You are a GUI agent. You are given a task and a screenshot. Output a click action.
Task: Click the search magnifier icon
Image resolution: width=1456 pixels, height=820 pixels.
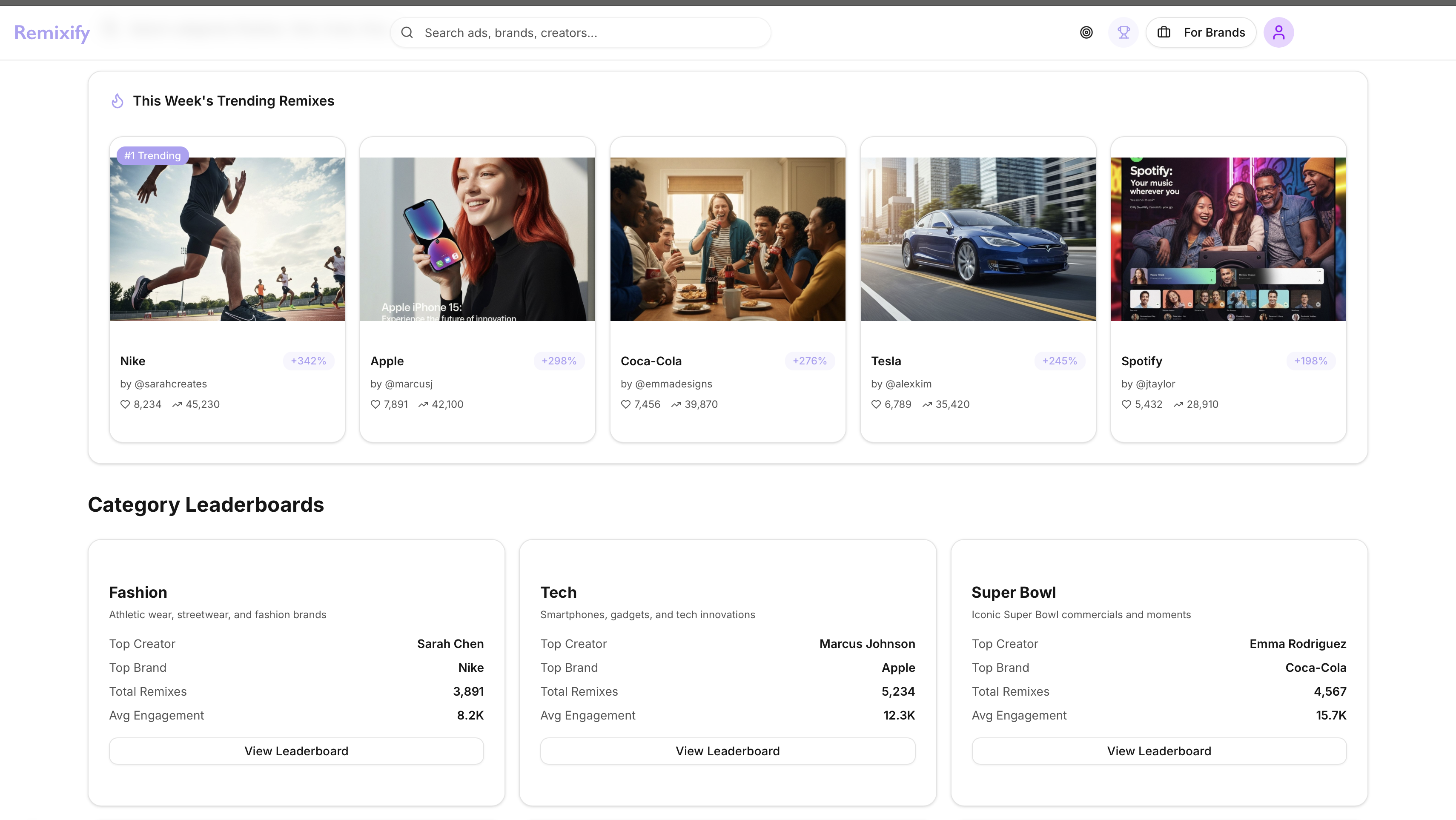tap(407, 32)
